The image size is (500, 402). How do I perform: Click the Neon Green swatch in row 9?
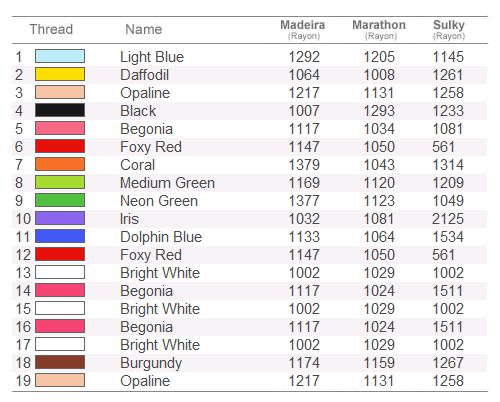coord(60,200)
